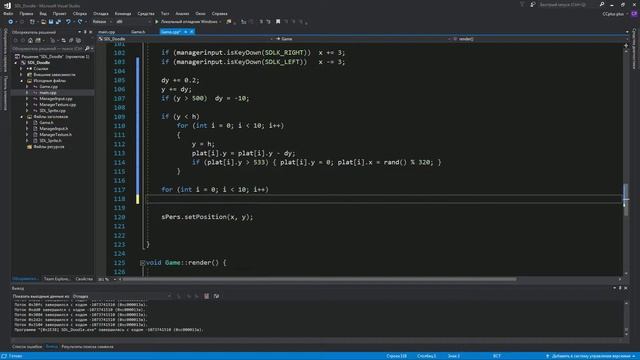Open the Справка menu

(220, 13)
